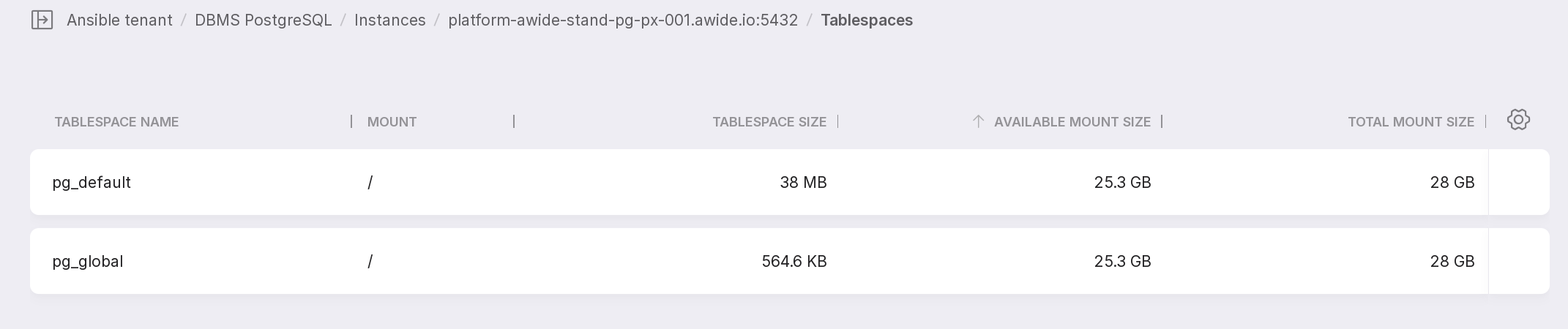Image resolution: width=1568 pixels, height=329 pixels.
Task: Click the ascending sort arrow icon
Action: [978, 121]
